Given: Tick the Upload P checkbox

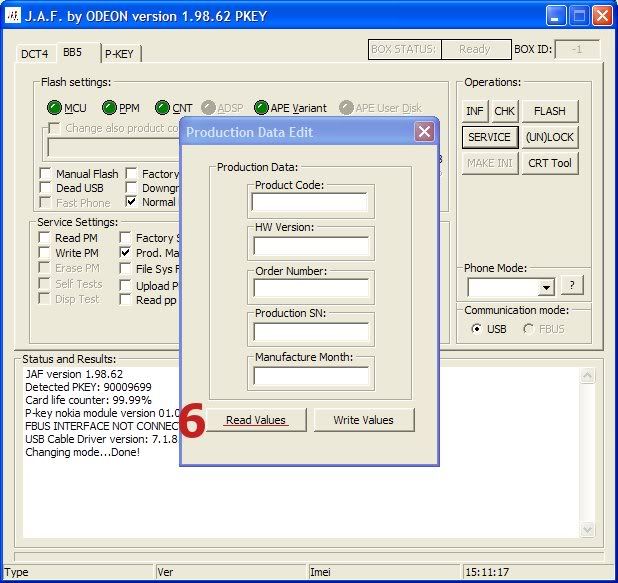Looking at the screenshot, I should click(x=125, y=285).
